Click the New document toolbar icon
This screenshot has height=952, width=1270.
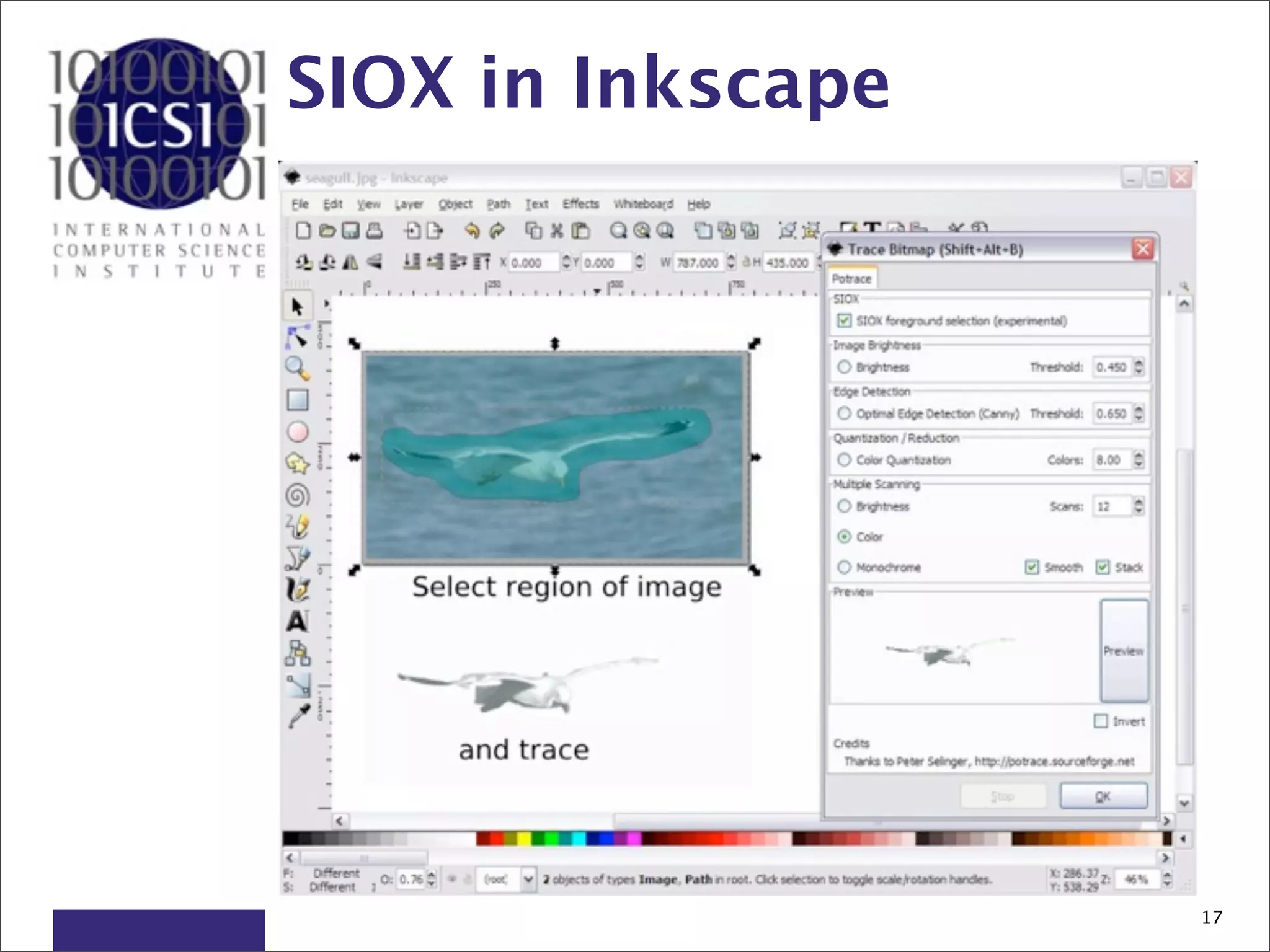[303, 231]
